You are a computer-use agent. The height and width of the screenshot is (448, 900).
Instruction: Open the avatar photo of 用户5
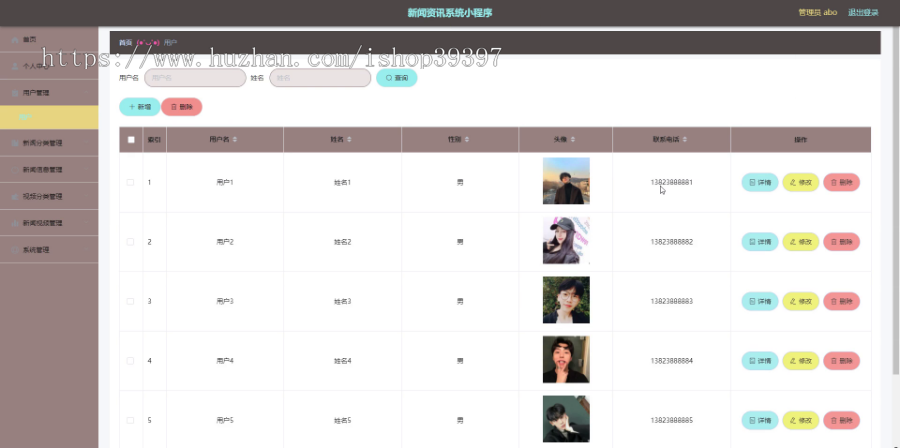click(x=566, y=419)
